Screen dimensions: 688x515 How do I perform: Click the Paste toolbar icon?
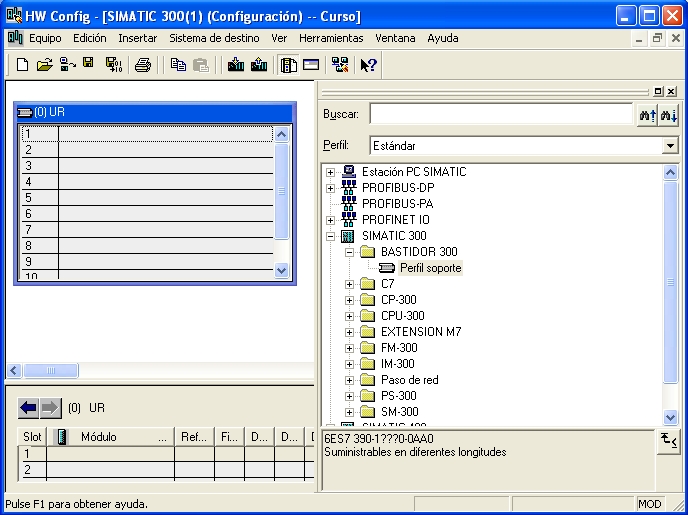pos(201,65)
